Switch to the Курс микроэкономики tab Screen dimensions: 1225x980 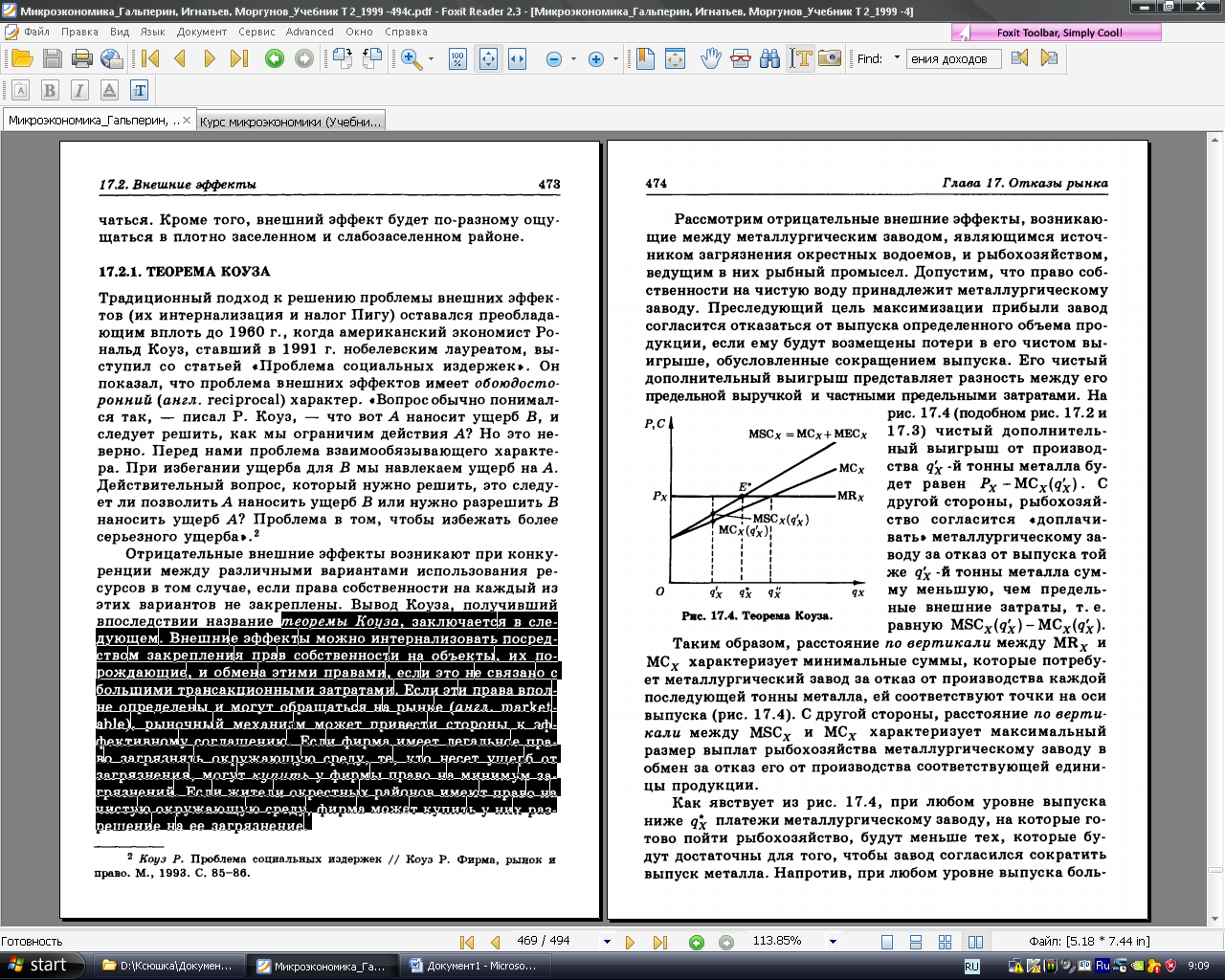291,121
